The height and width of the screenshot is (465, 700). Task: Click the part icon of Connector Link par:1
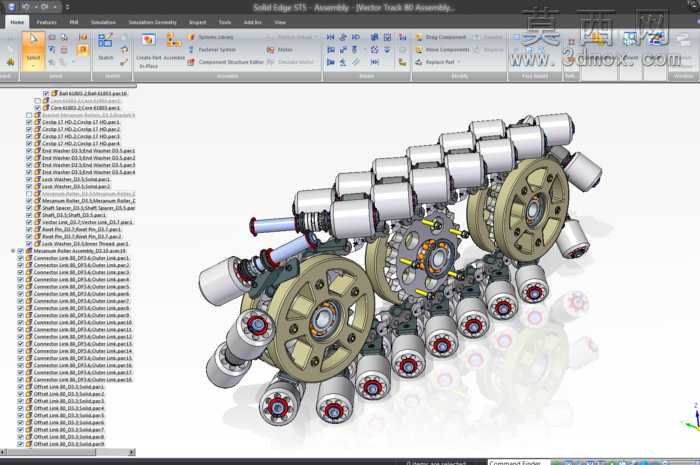[x=29, y=258]
